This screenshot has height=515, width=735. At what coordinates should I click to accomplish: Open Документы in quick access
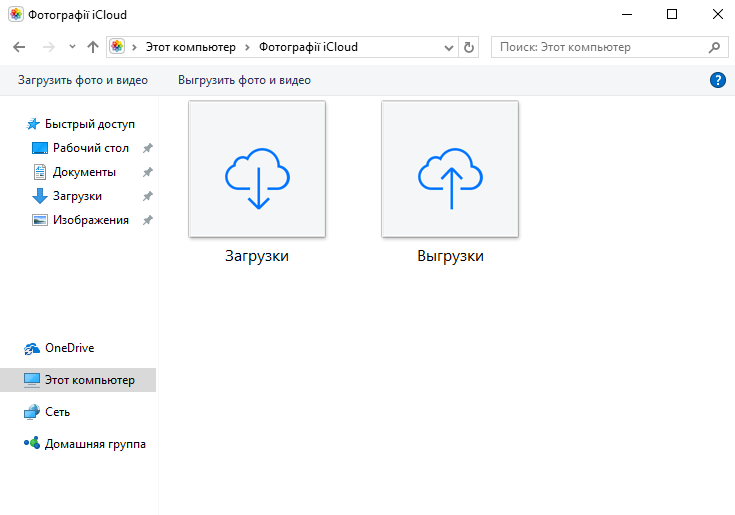pyautogui.click(x=84, y=172)
